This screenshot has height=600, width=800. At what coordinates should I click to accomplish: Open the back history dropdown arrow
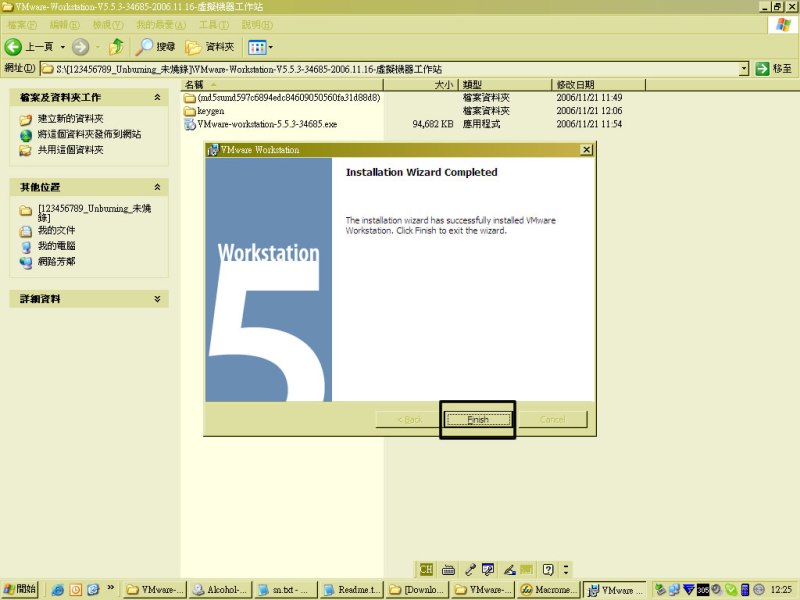(x=63, y=47)
